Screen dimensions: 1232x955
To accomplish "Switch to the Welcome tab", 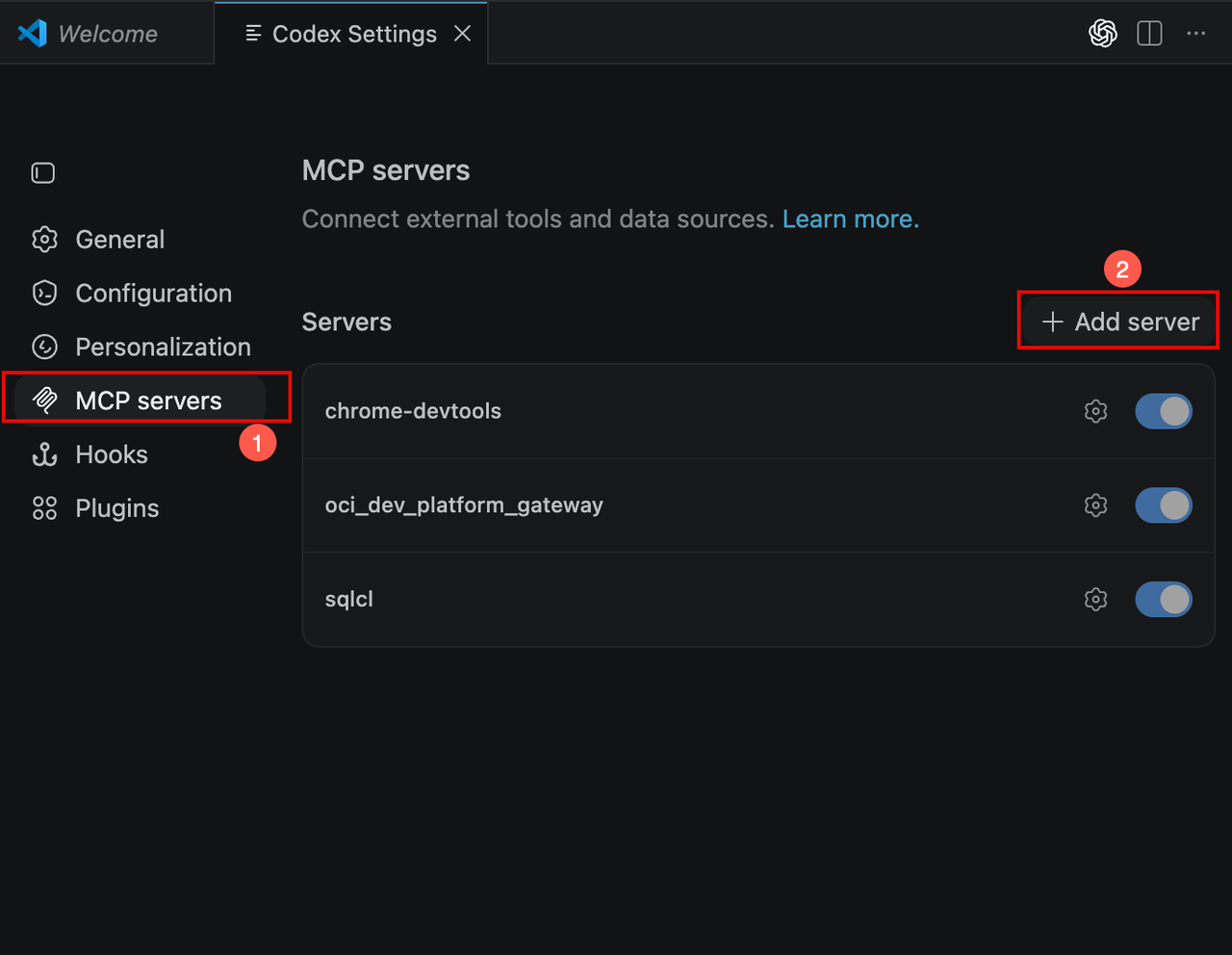I will click(x=107, y=34).
